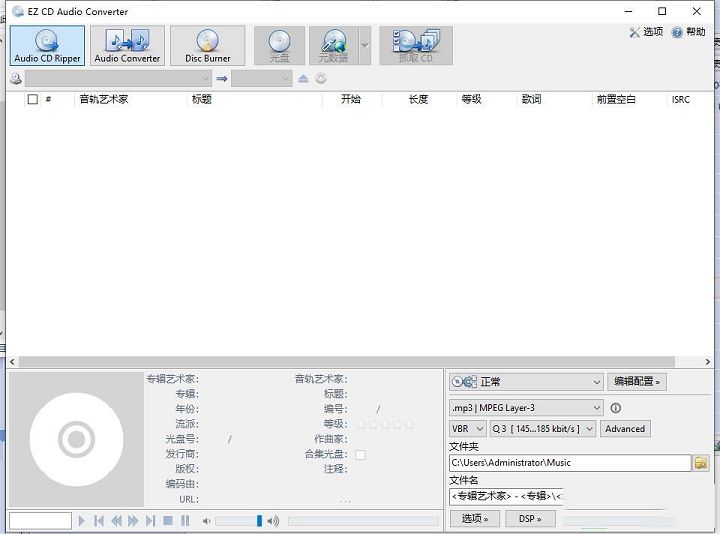The image size is (720, 534).
Task: Open the VBR mode dropdown
Action: [x=467, y=429]
